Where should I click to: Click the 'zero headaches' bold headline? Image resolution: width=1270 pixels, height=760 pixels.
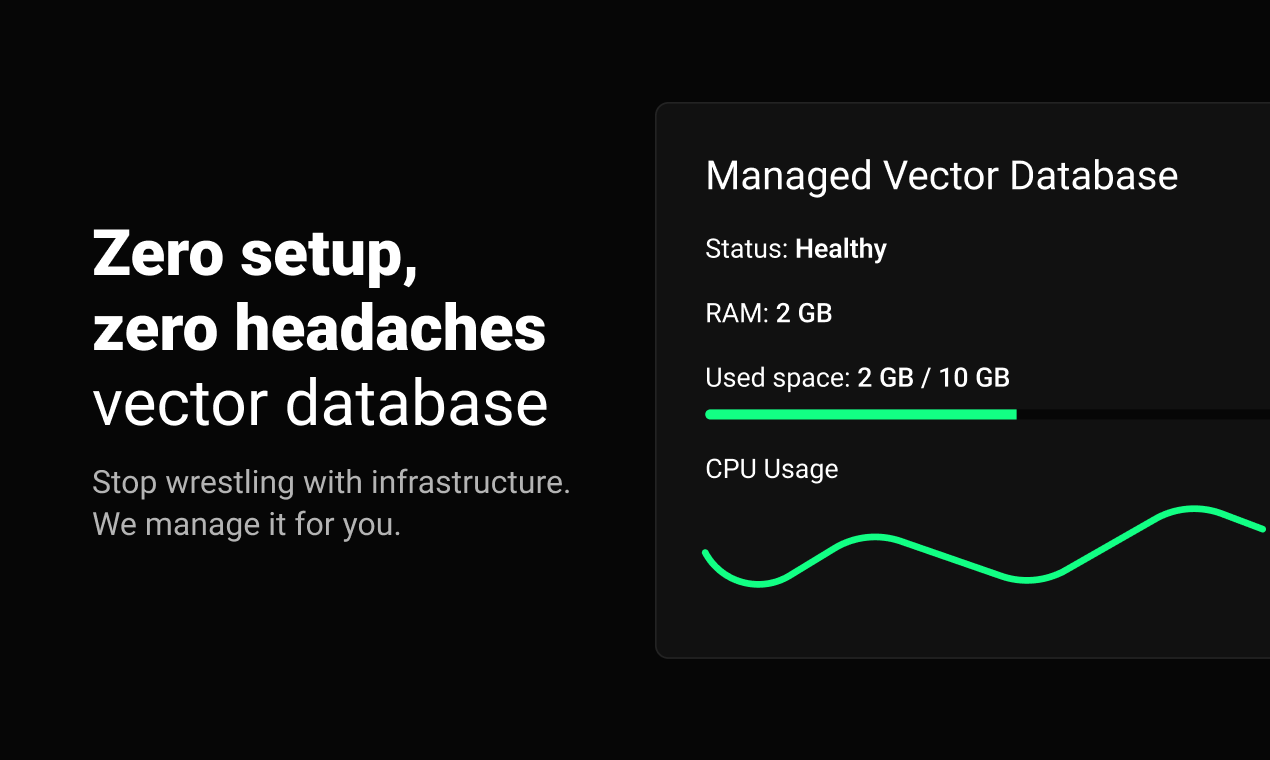(x=319, y=328)
